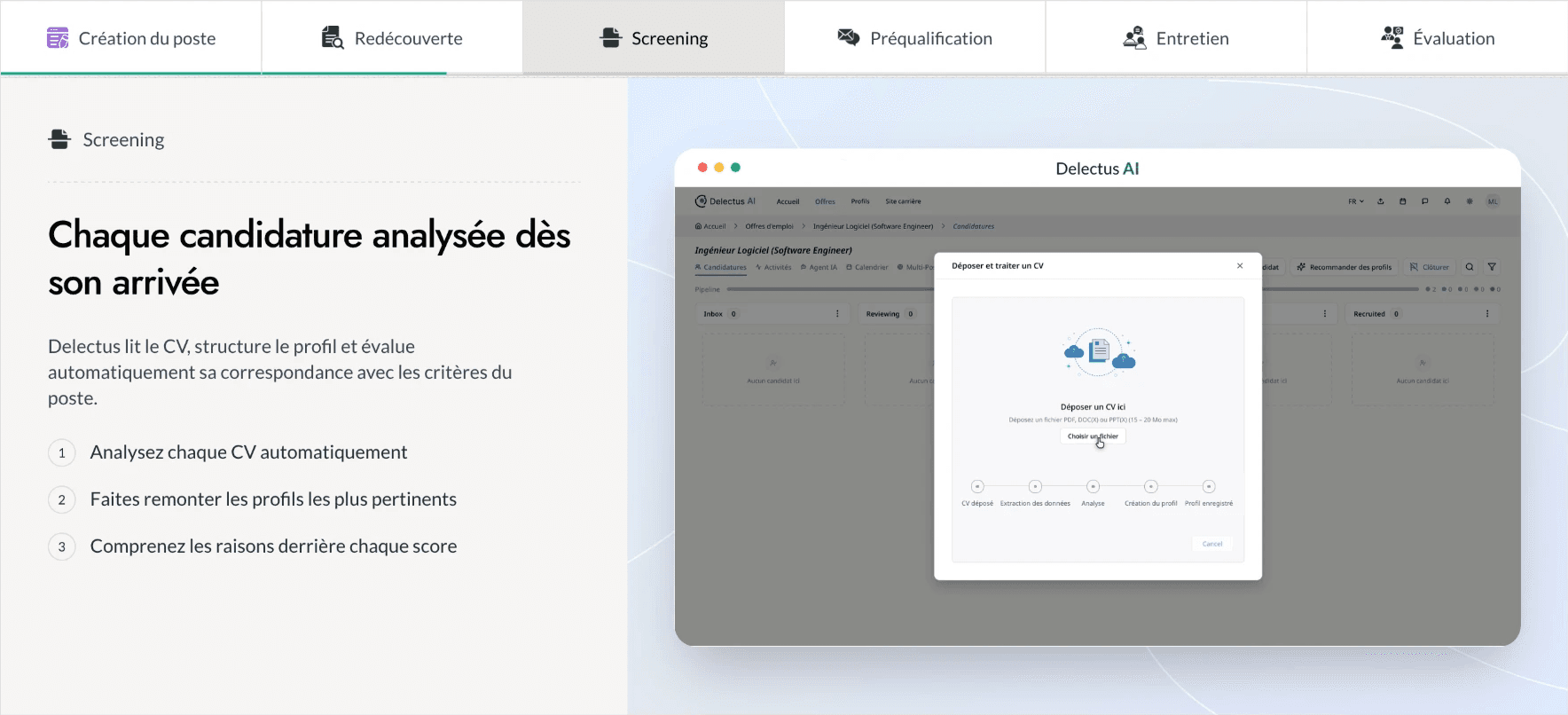Open the Évaluation tab
Image resolution: width=1568 pixels, height=715 pixels.
click(x=1438, y=38)
